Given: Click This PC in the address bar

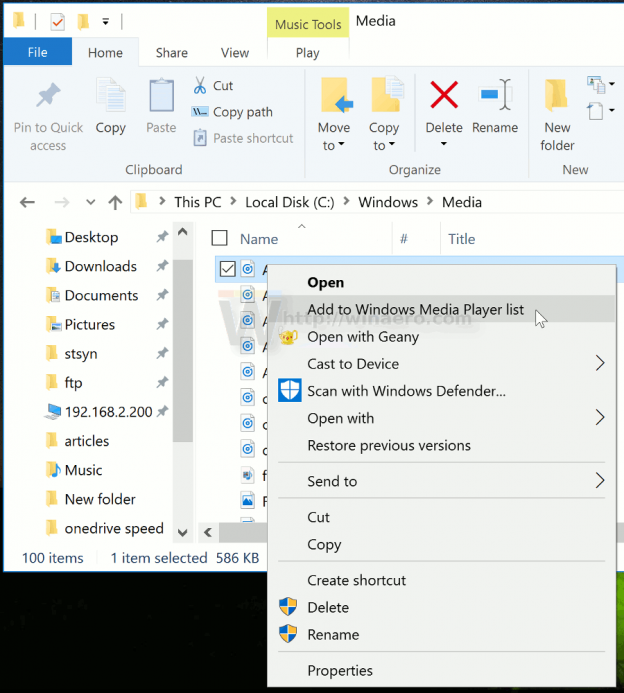Looking at the screenshot, I should point(198,202).
